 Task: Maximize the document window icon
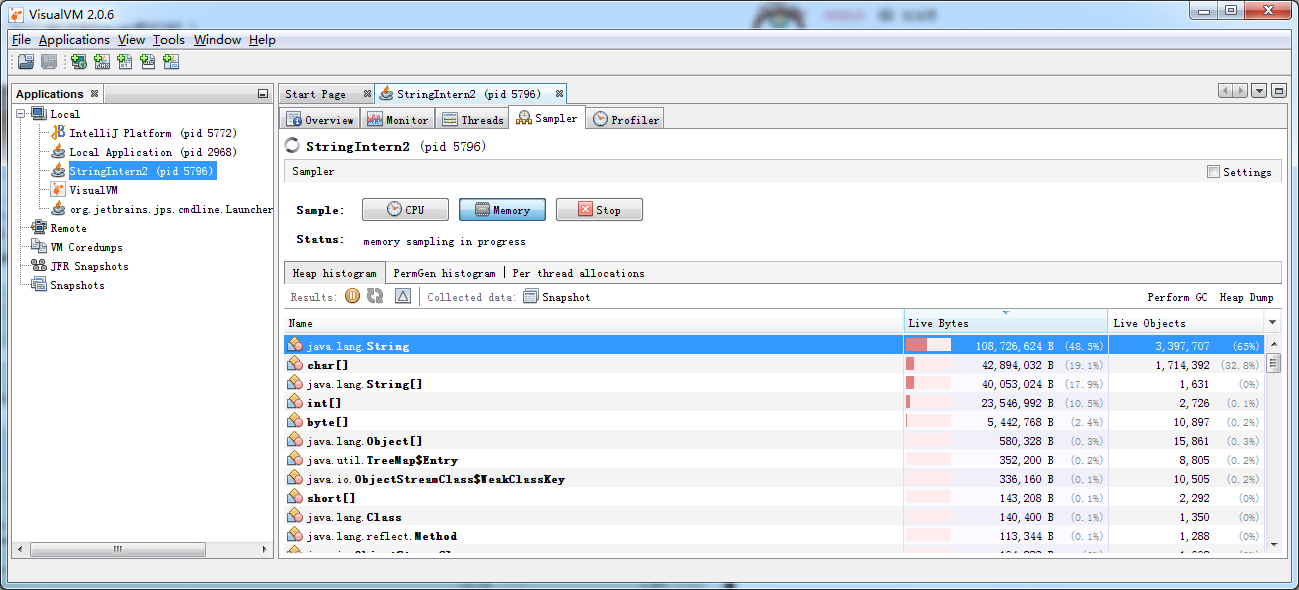tap(1278, 91)
